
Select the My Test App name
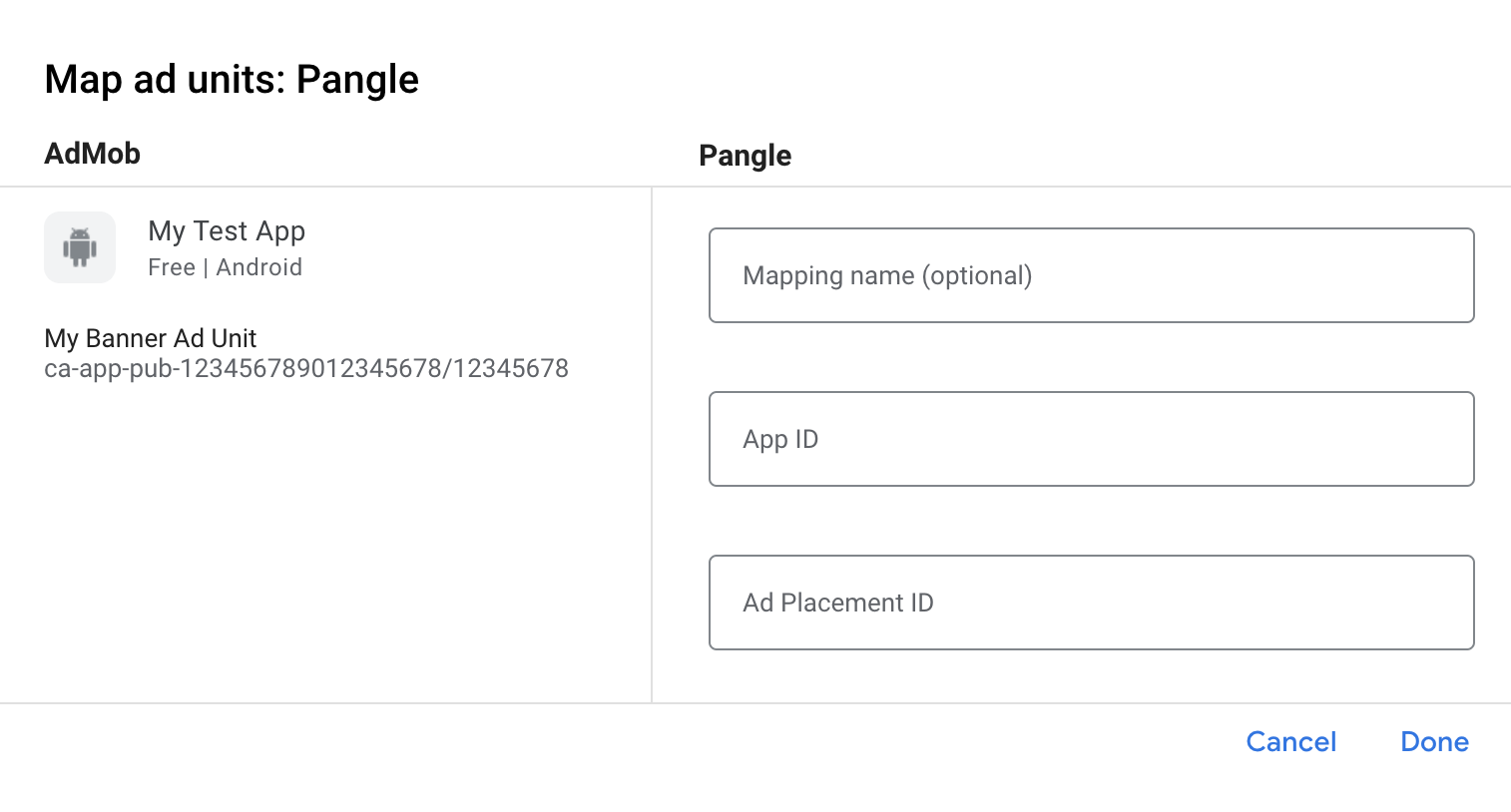[227, 231]
